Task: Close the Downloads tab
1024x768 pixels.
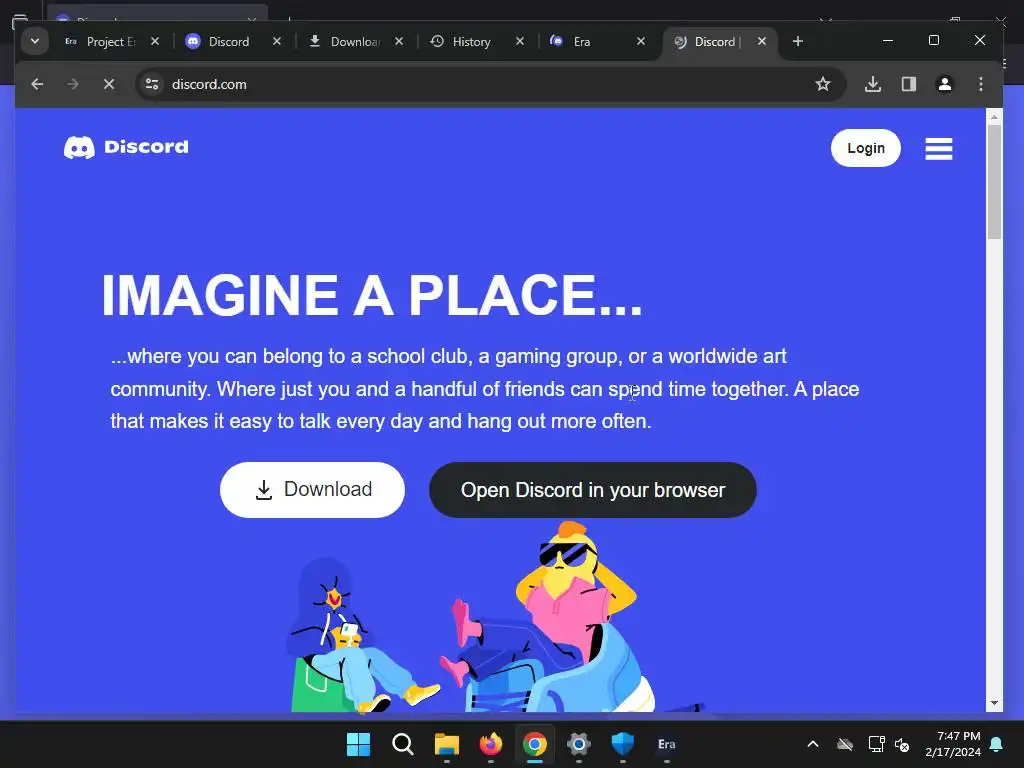Action: click(x=399, y=41)
